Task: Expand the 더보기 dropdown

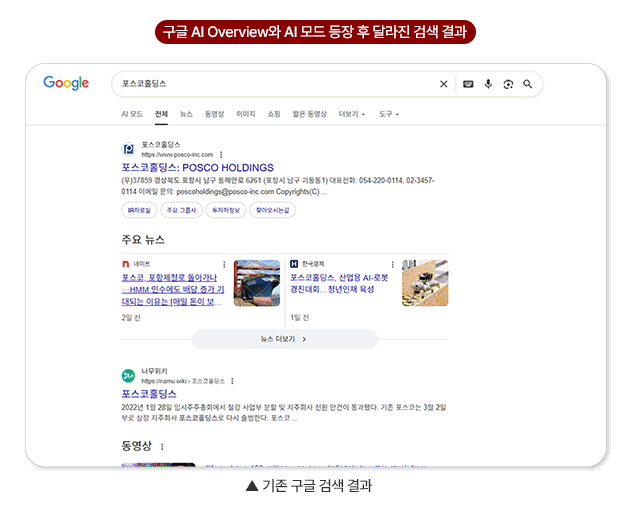Action: pyautogui.click(x=352, y=114)
